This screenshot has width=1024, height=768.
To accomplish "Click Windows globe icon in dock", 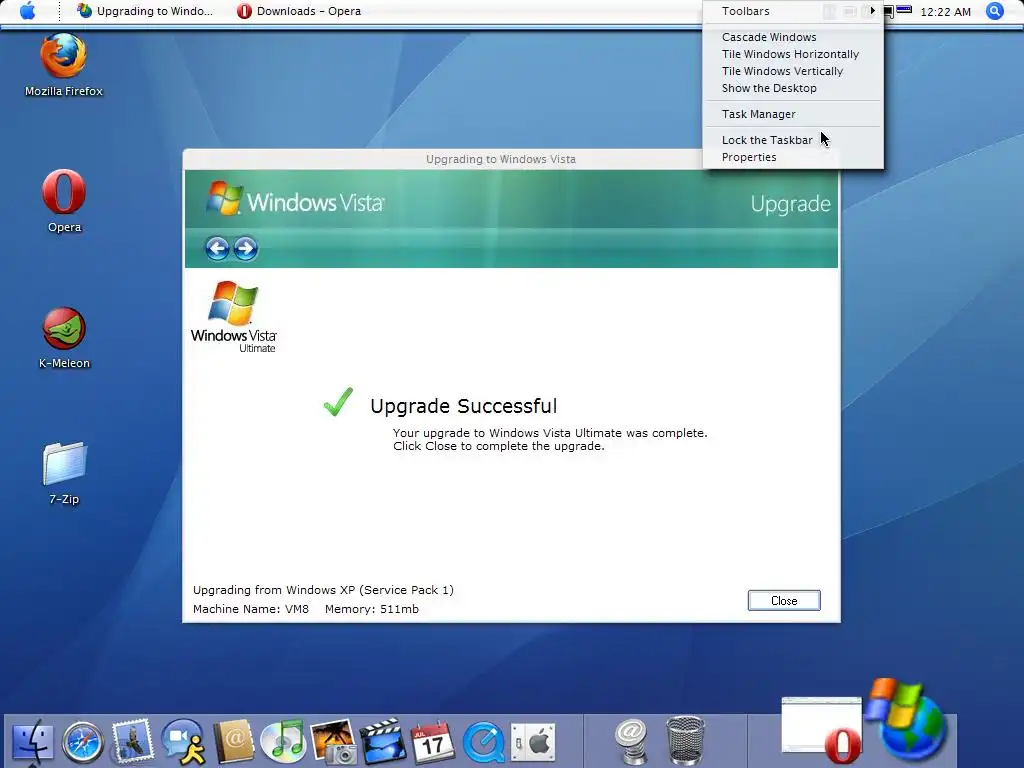I will [908, 720].
